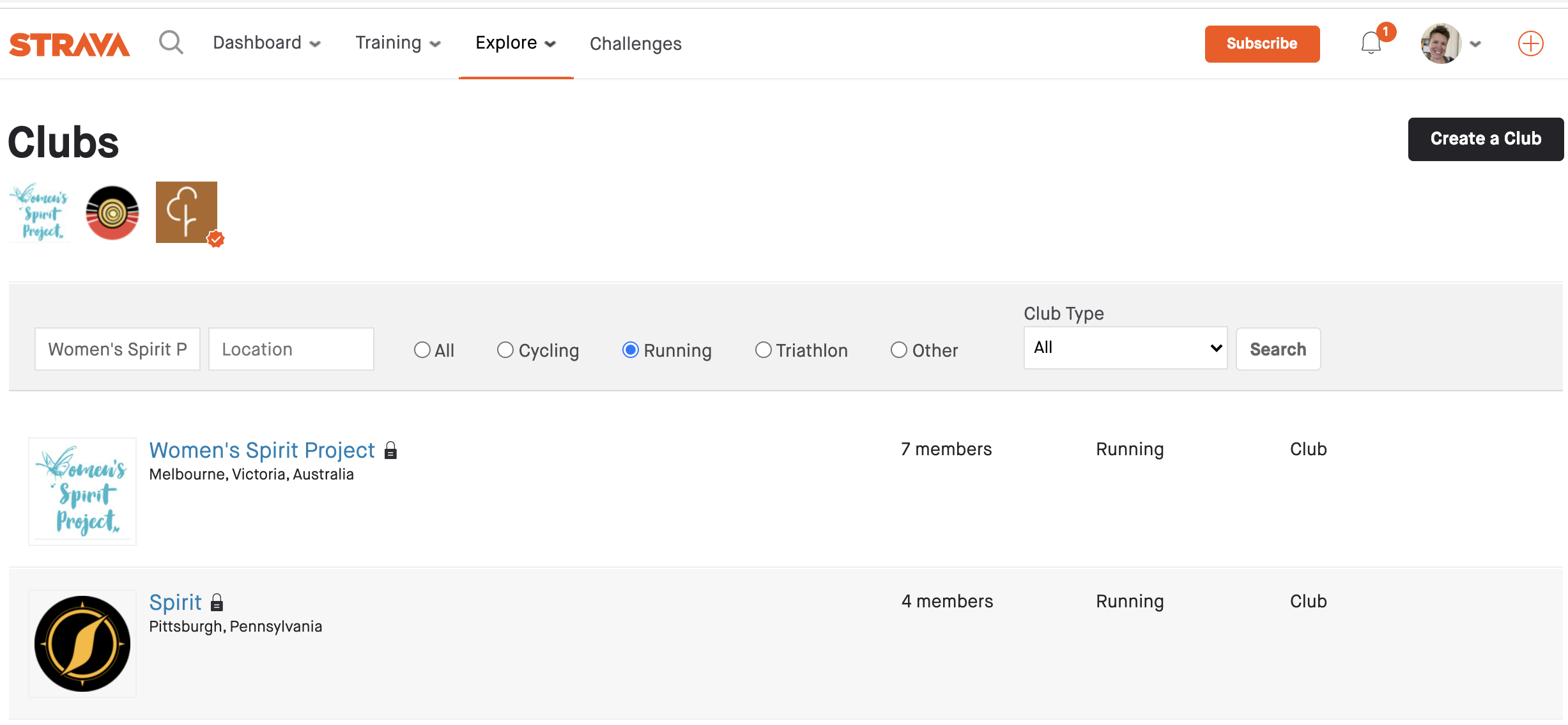
Task: Click the '4 members' text
Action: (947, 602)
